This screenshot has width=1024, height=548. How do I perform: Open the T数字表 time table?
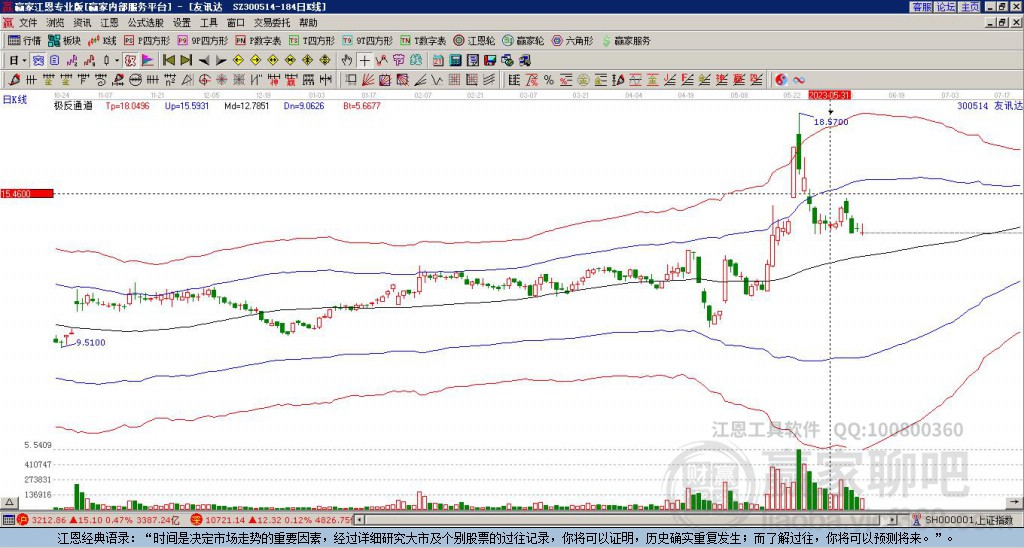point(423,40)
